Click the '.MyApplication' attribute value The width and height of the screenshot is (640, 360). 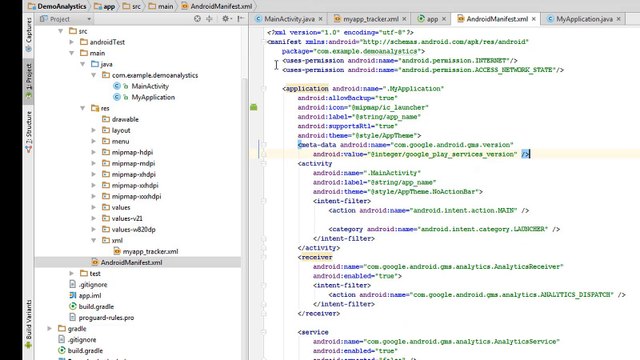coord(413,89)
